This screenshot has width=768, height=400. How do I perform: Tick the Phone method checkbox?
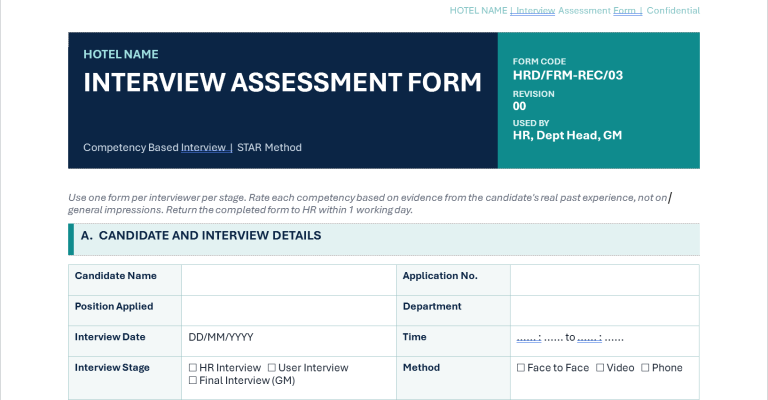[645, 368]
